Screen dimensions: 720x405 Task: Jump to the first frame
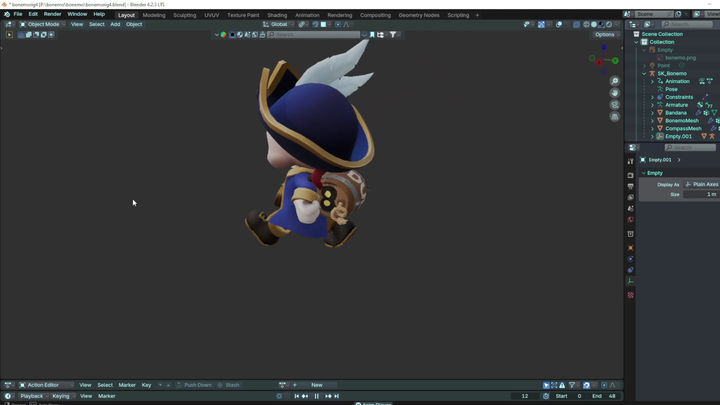click(x=297, y=396)
